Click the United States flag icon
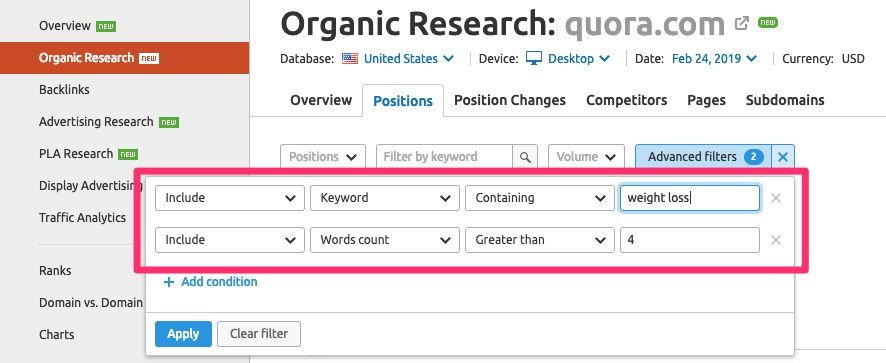The width and height of the screenshot is (886, 363). click(x=350, y=59)
